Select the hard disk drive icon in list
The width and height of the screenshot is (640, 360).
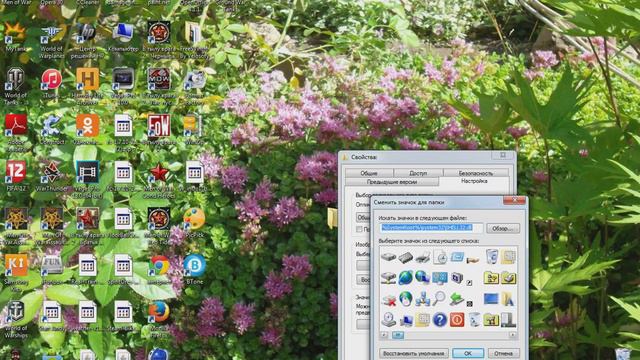click(x=388, y=258)
